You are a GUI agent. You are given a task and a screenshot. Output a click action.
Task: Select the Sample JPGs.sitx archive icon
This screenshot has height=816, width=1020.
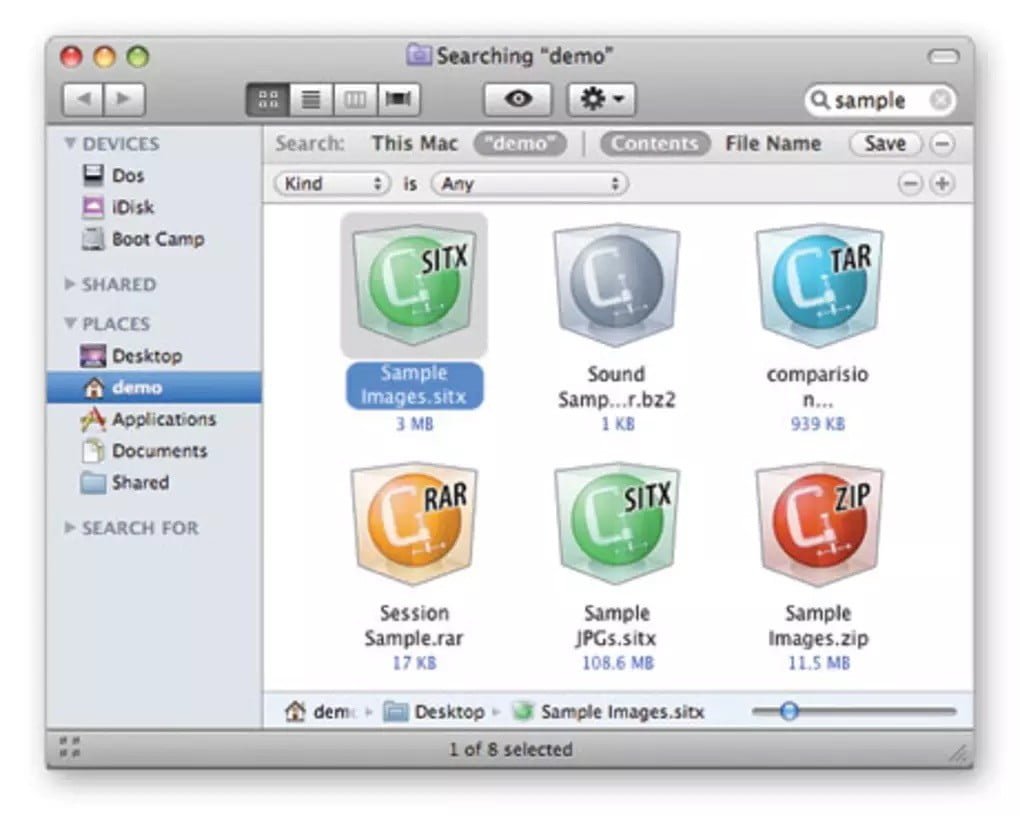click(616, 526)
